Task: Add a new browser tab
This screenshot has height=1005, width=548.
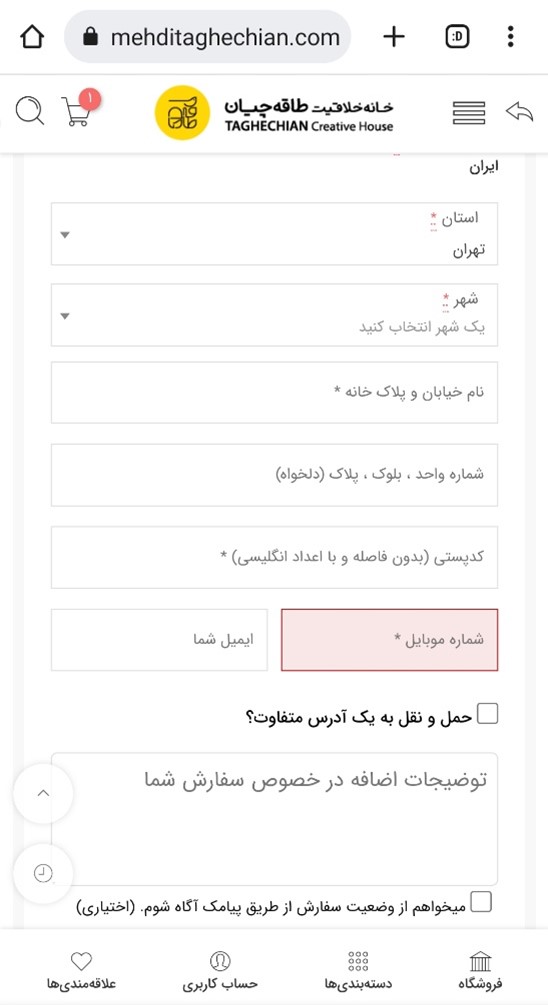Action: pos(394,37)
